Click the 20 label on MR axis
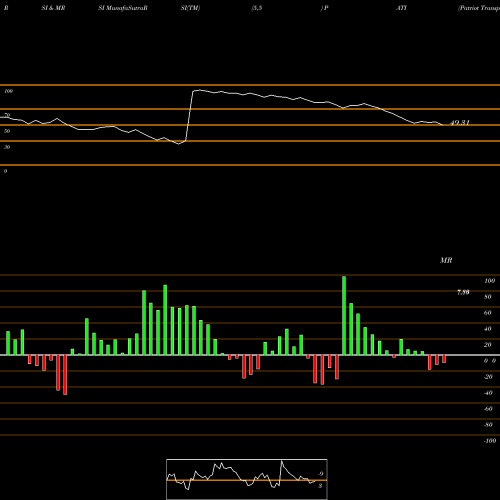 (x=488, y=345)
